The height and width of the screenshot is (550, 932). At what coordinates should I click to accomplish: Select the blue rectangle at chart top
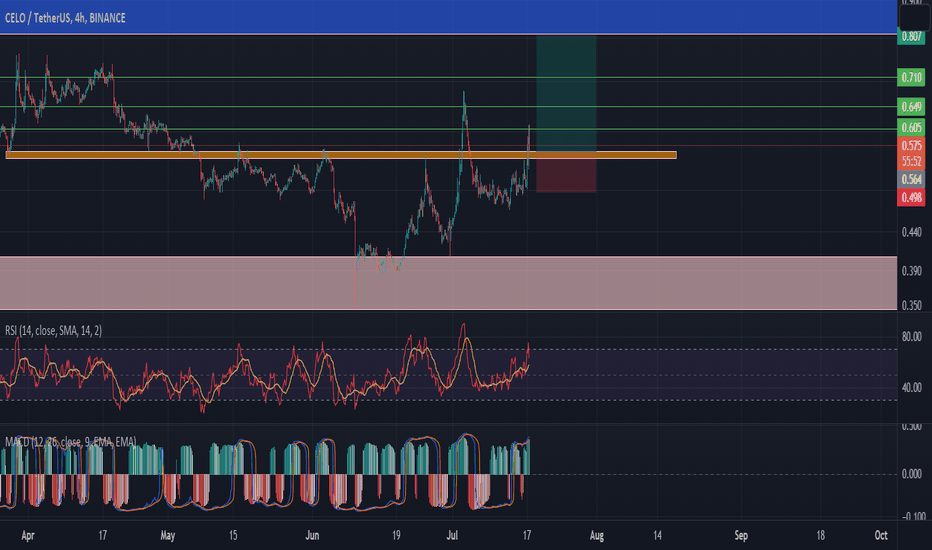[x=448, y=17]
